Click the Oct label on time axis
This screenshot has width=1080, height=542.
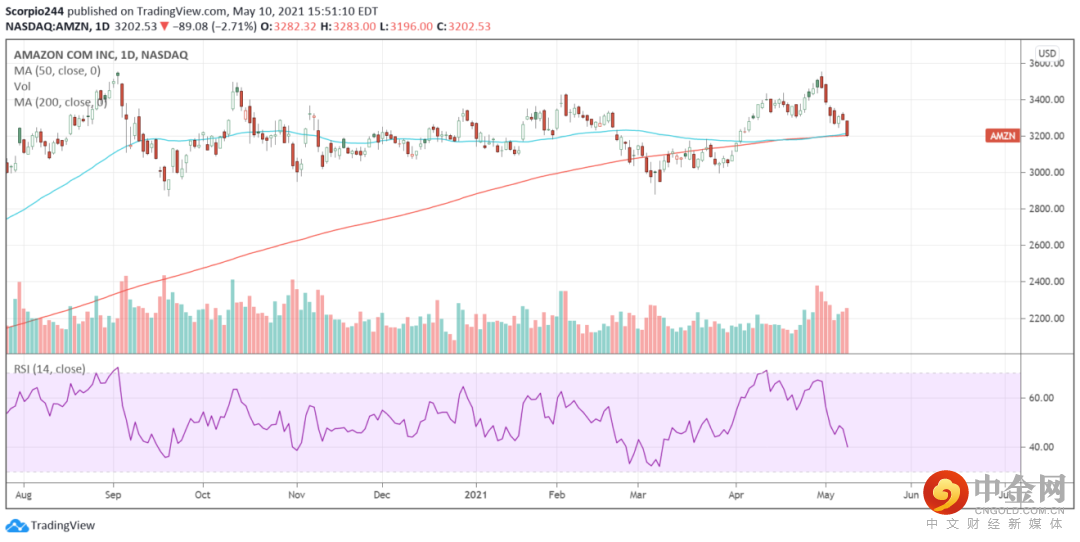(202, 494)
